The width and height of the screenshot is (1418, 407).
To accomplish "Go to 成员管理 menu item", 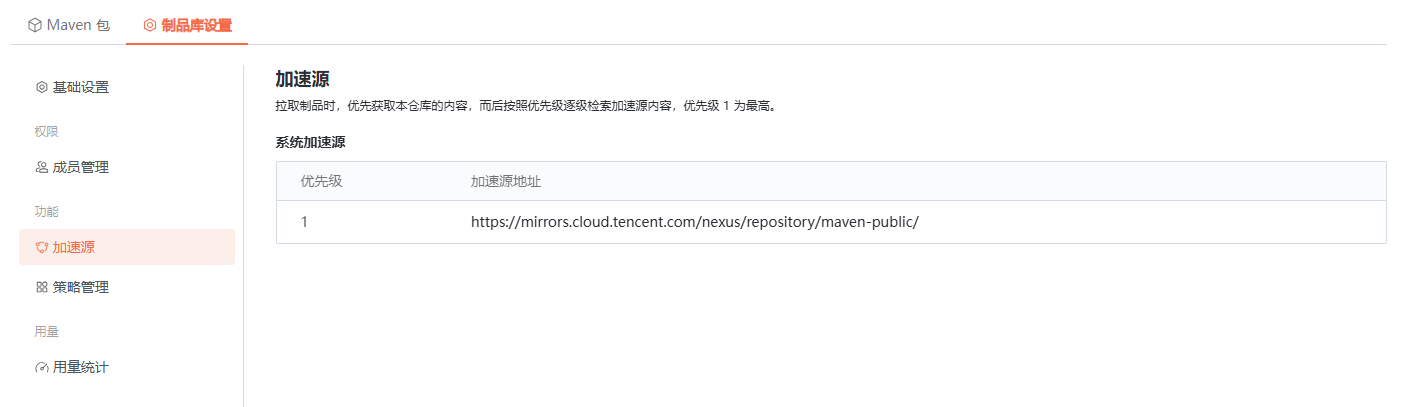I will (81, 167).
